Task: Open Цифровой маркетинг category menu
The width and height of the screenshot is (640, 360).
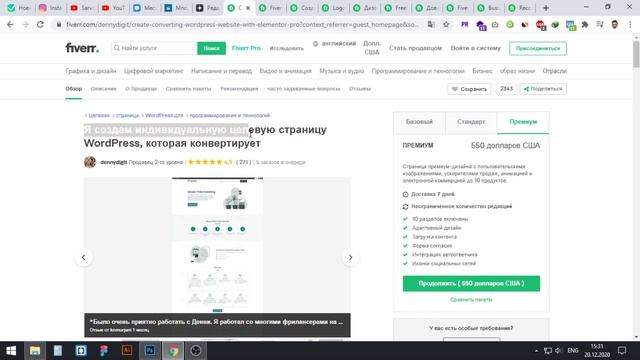Action: (153, 71)
